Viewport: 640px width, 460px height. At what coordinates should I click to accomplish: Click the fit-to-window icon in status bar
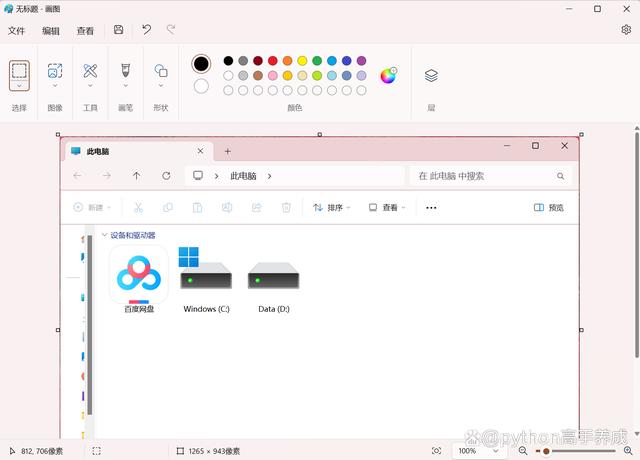[x=436, y=451]
